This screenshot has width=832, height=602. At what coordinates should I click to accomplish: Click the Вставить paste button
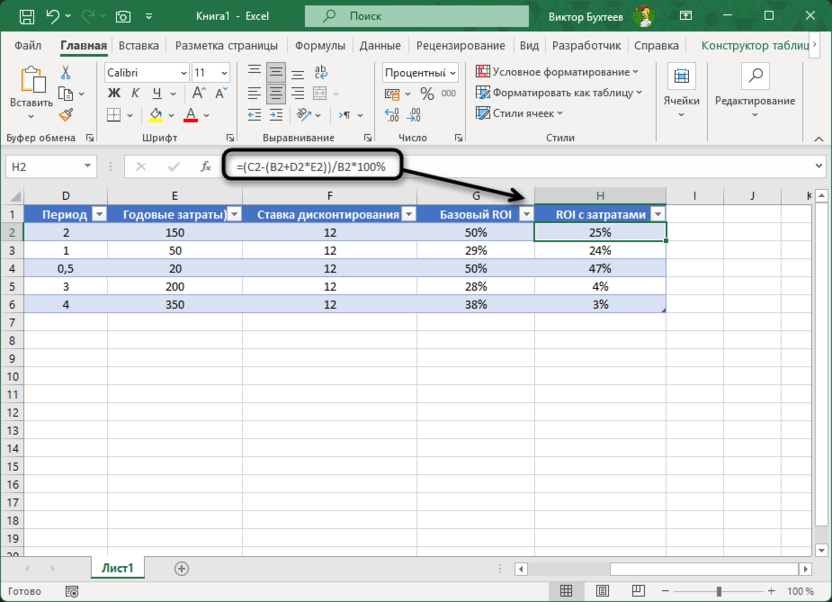pyautogui.click(x=31, y=90)
